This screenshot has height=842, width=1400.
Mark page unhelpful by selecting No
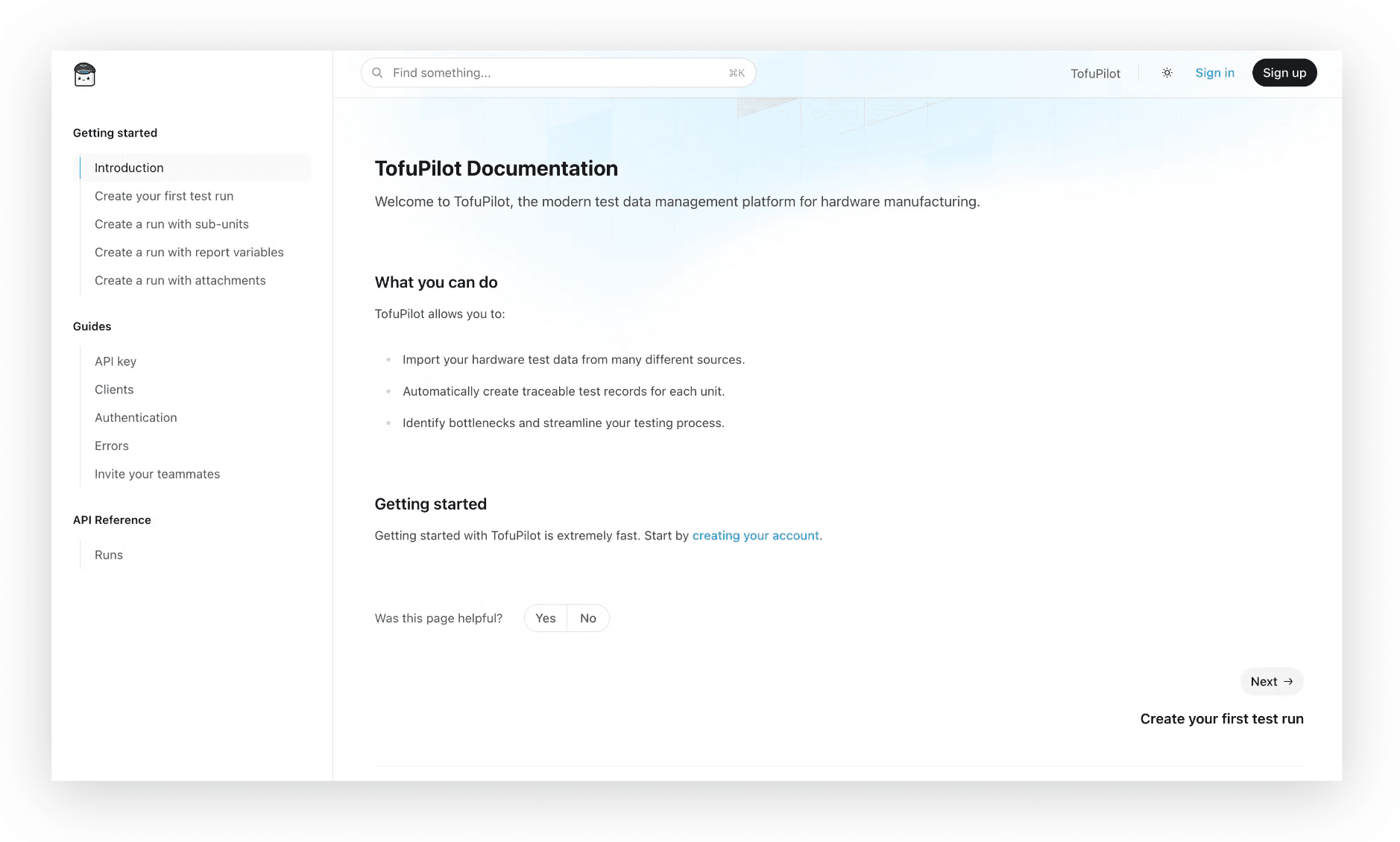tap(588, 618)
